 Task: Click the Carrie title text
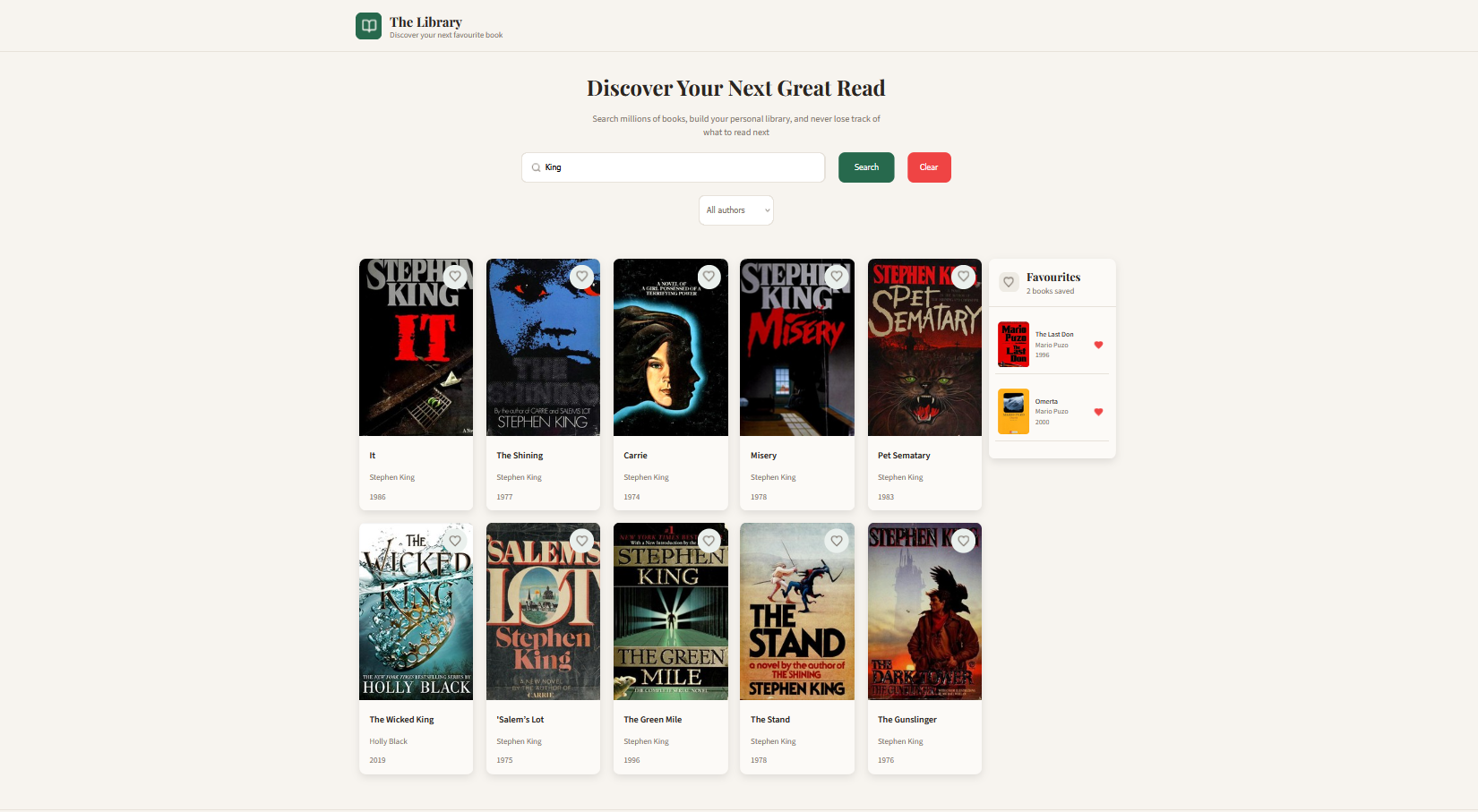tap(635, 456)
